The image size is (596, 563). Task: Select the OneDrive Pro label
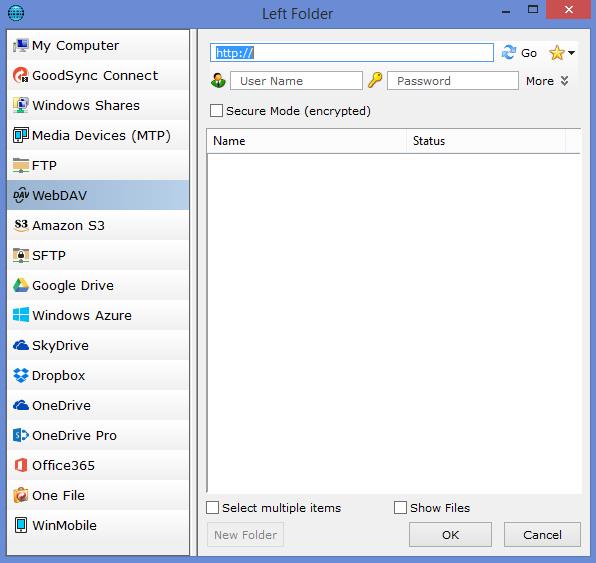74,436
